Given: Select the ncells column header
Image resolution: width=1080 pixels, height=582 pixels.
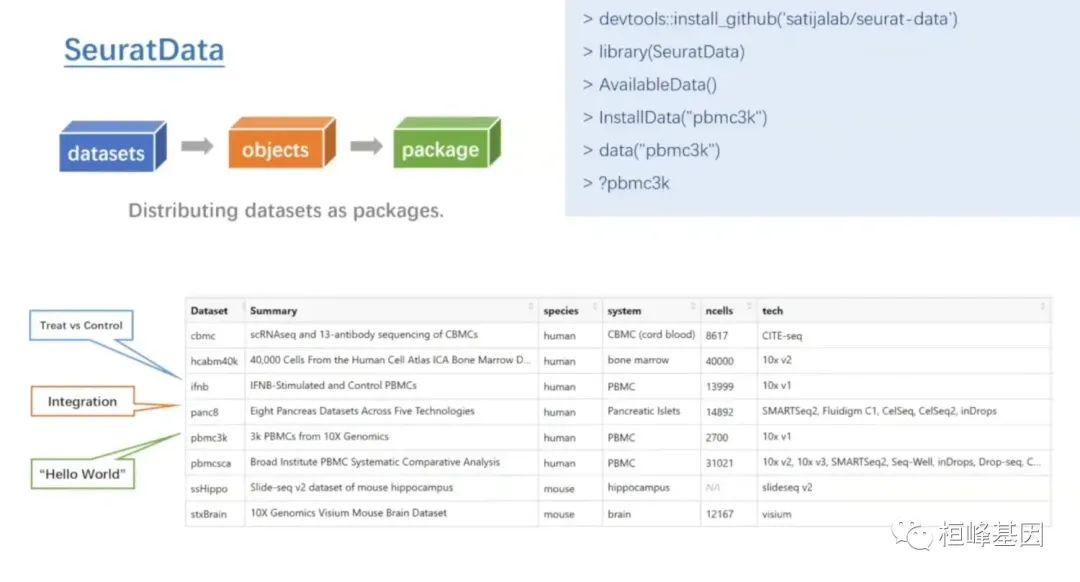Looking at the screenshot, I should point(719,311).
